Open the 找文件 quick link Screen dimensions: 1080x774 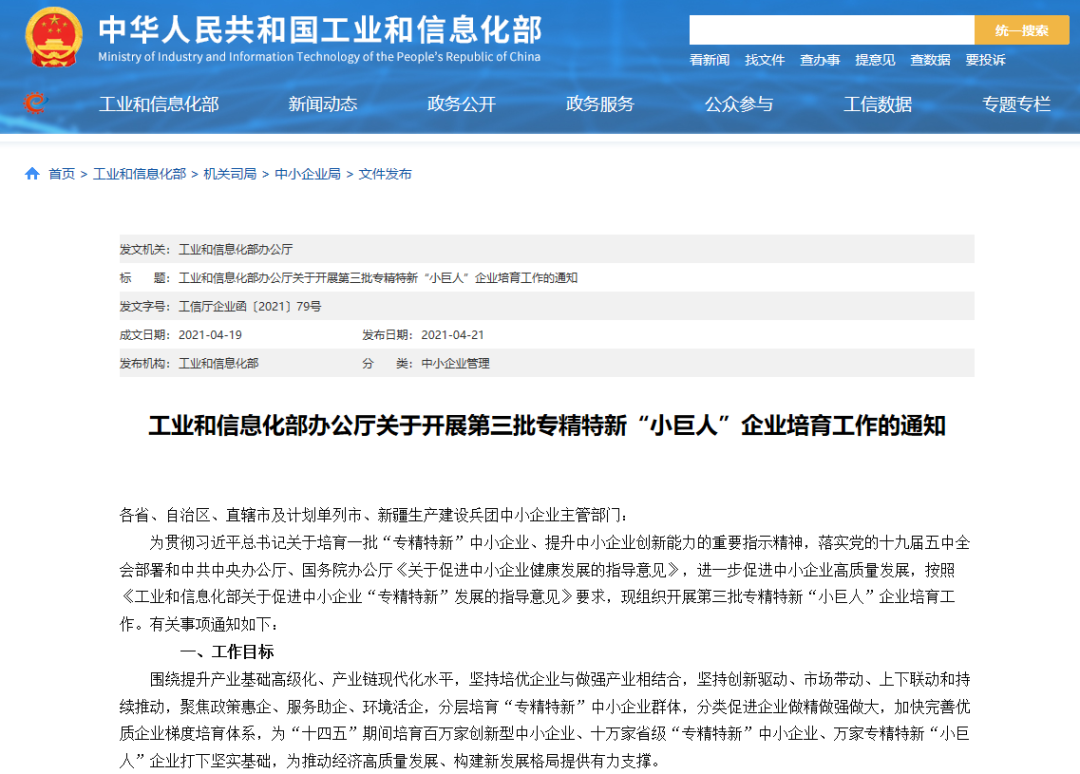[765, 60]
